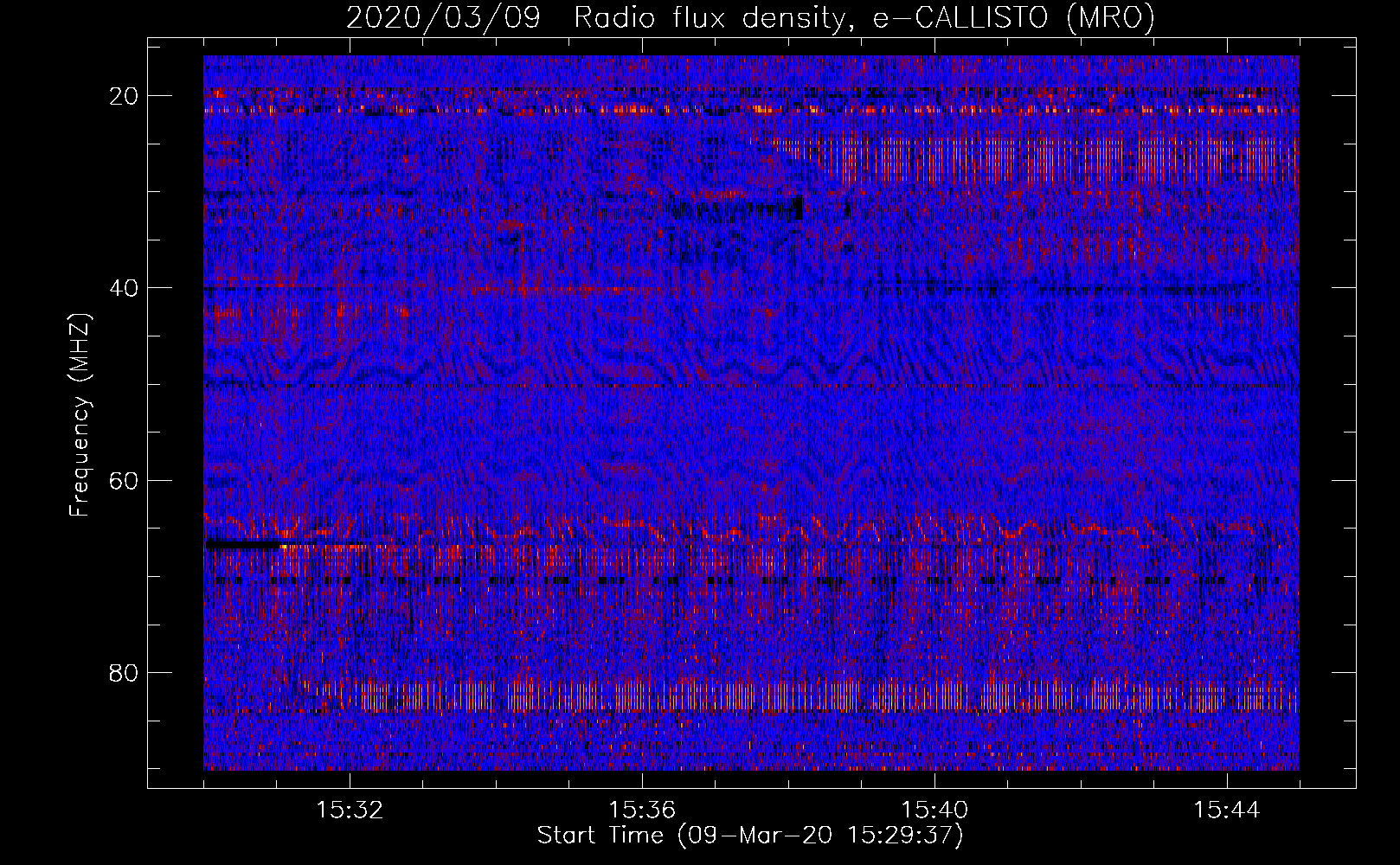Click the black bar near 67 MHz at left

[243, 546]
